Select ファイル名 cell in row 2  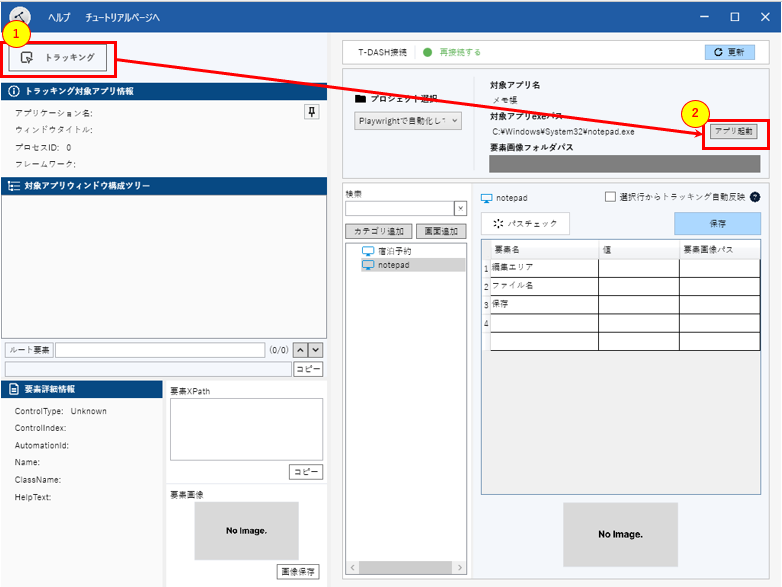click(x=545, y=286)
